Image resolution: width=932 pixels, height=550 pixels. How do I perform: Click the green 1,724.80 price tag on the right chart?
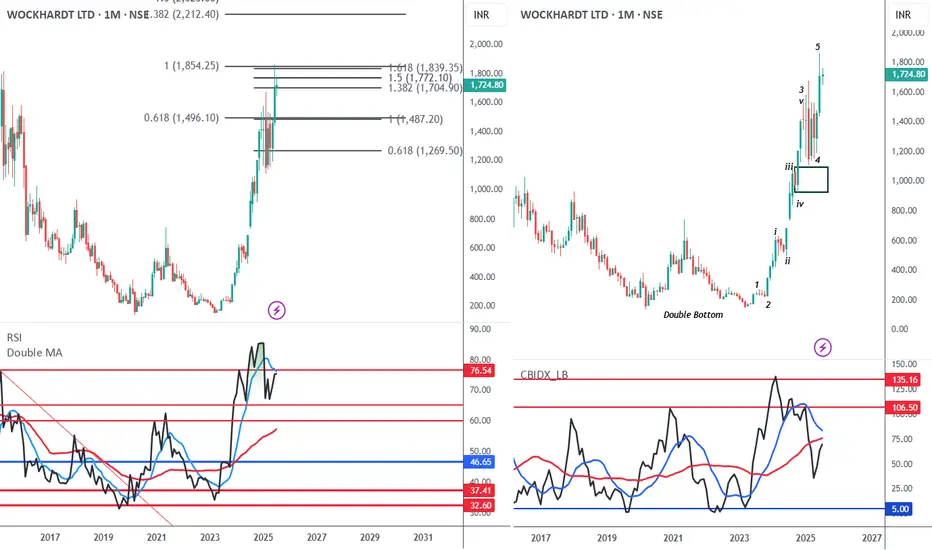point(906,74)
